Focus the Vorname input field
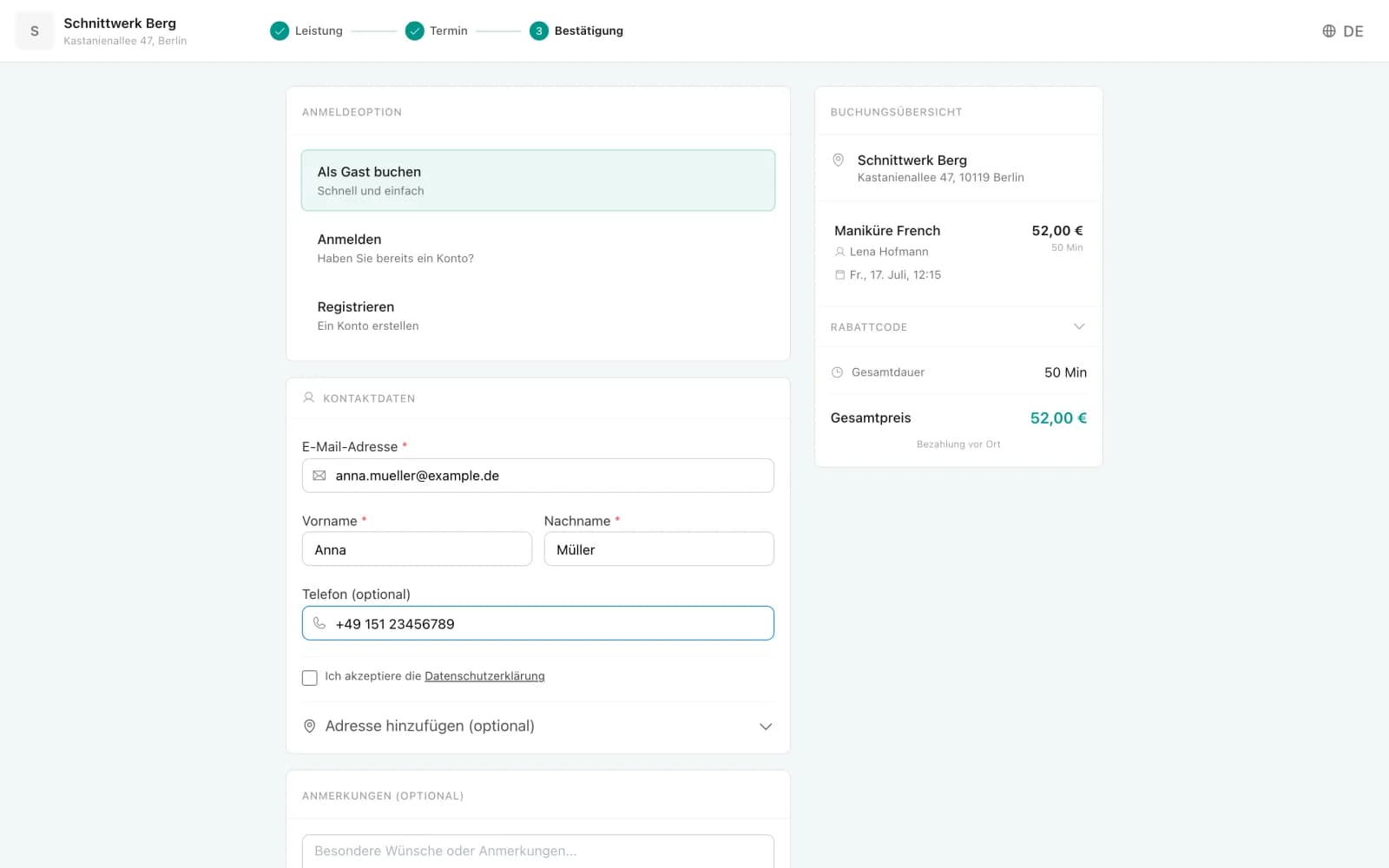Viewport: 1389px width, 868px height. tap(417, 549)
